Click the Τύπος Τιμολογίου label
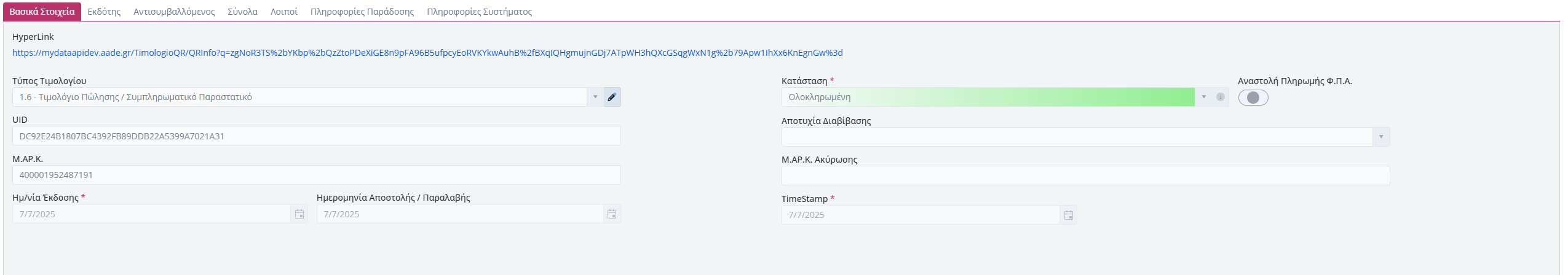 49,81
